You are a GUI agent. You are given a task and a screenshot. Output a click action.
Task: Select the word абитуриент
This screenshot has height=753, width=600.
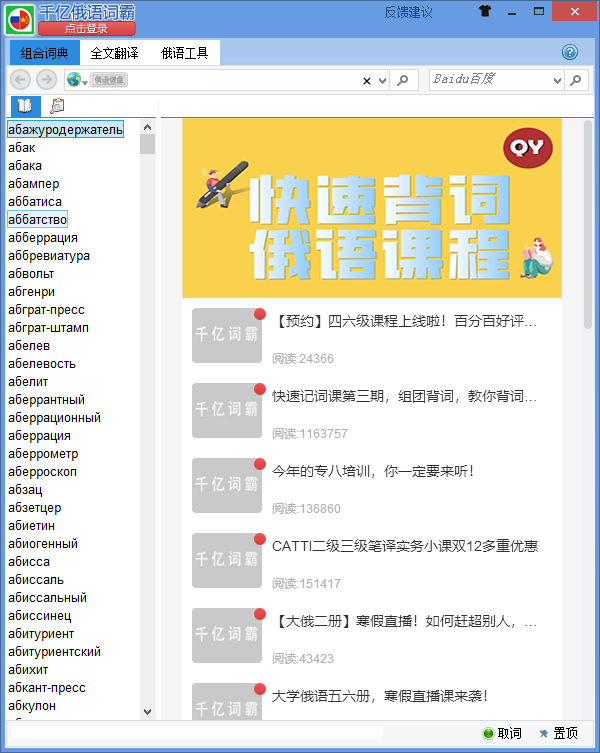pyautogui.click(x=41, y=633)
